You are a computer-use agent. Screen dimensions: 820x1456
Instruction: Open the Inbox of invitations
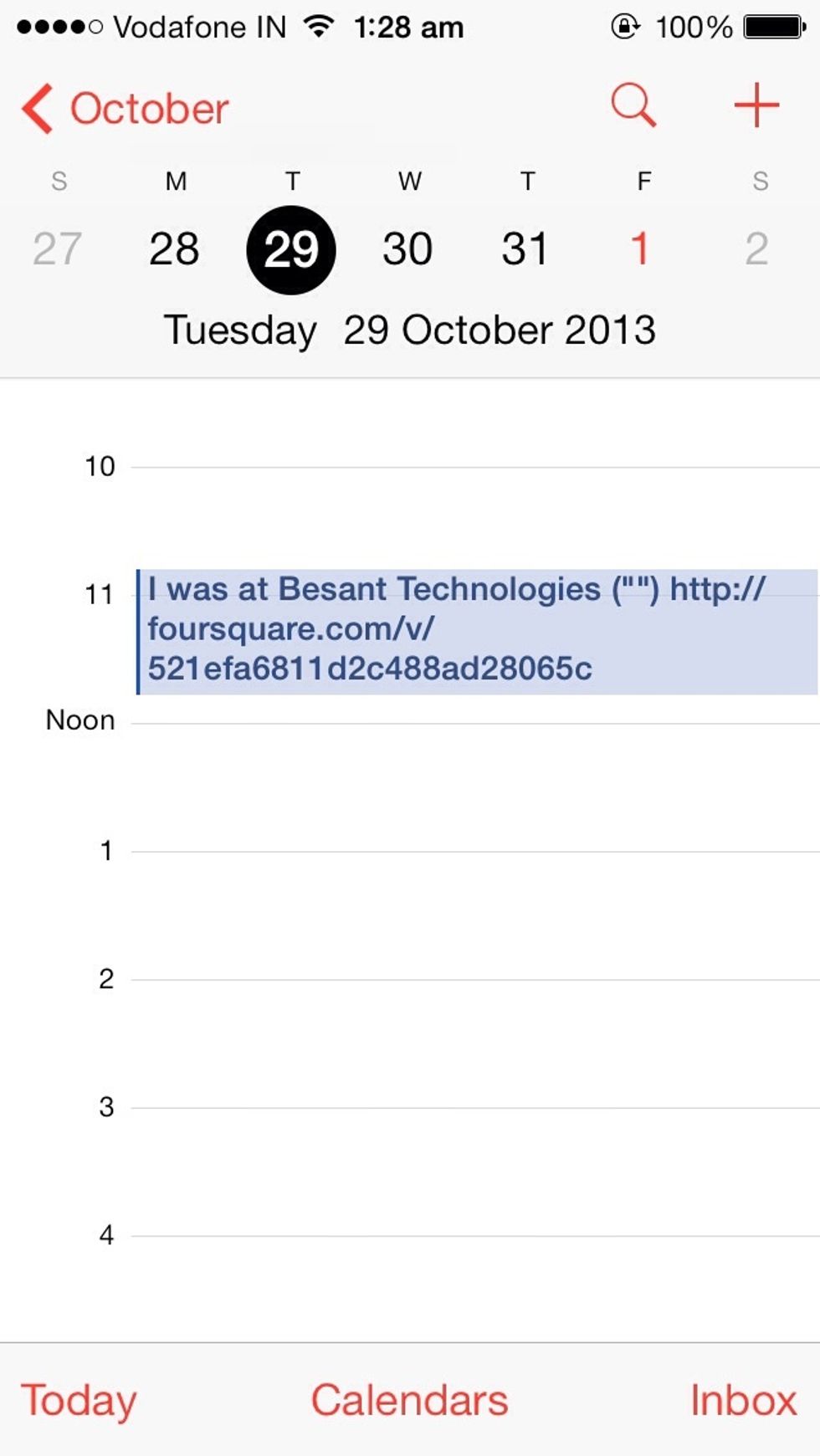(x=743, y=1400)
